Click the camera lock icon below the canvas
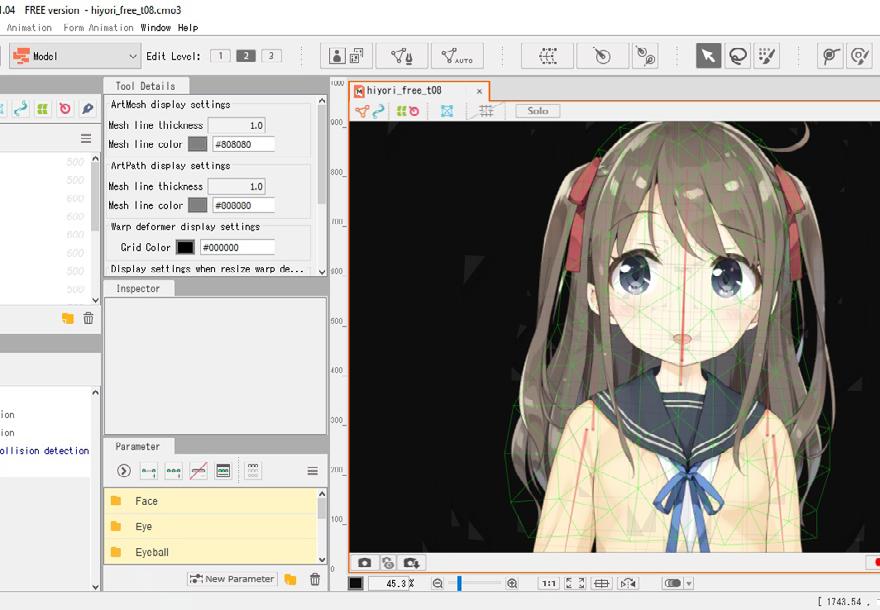 (x=388, y=562)
